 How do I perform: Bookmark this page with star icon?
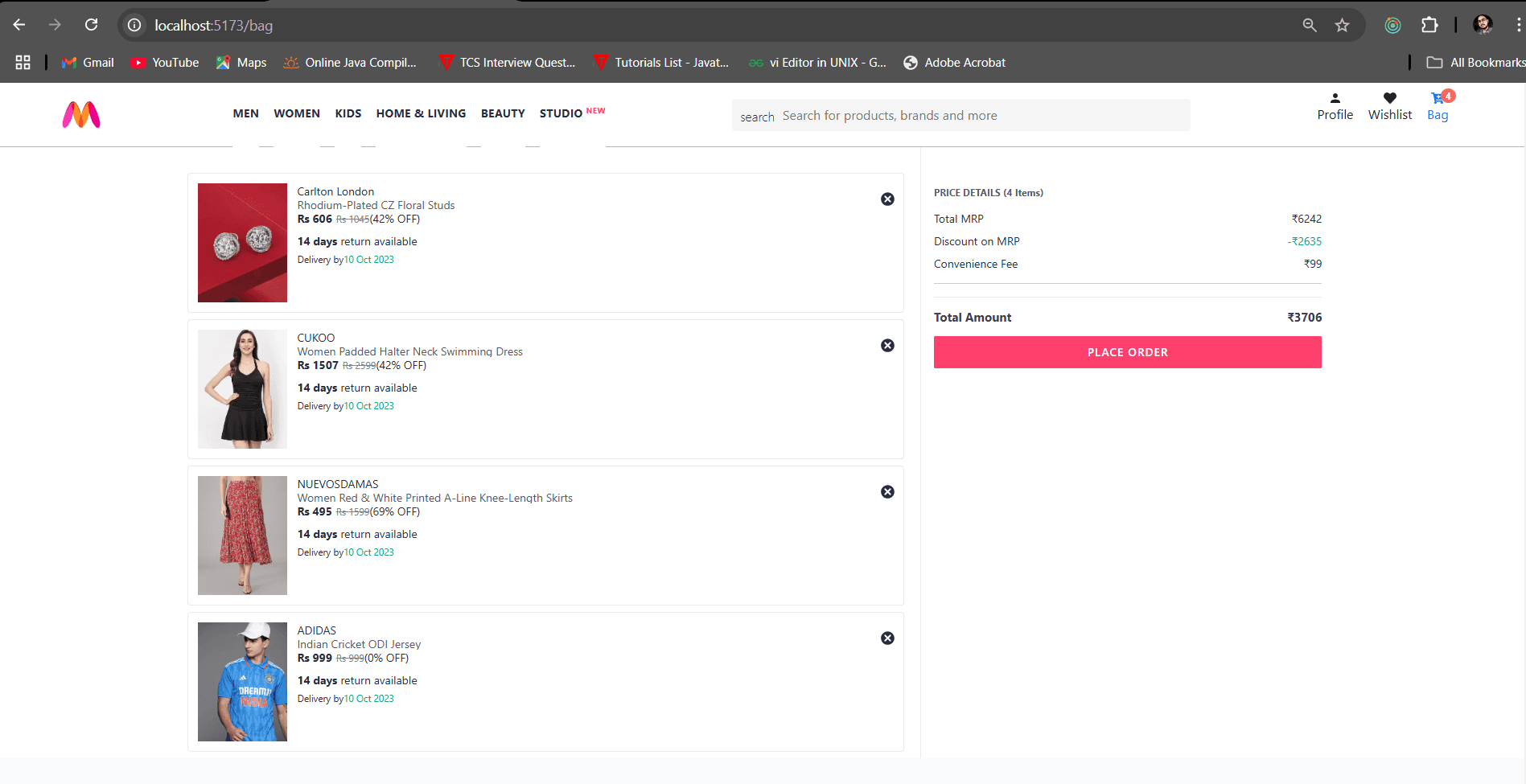click(1342, 25)
